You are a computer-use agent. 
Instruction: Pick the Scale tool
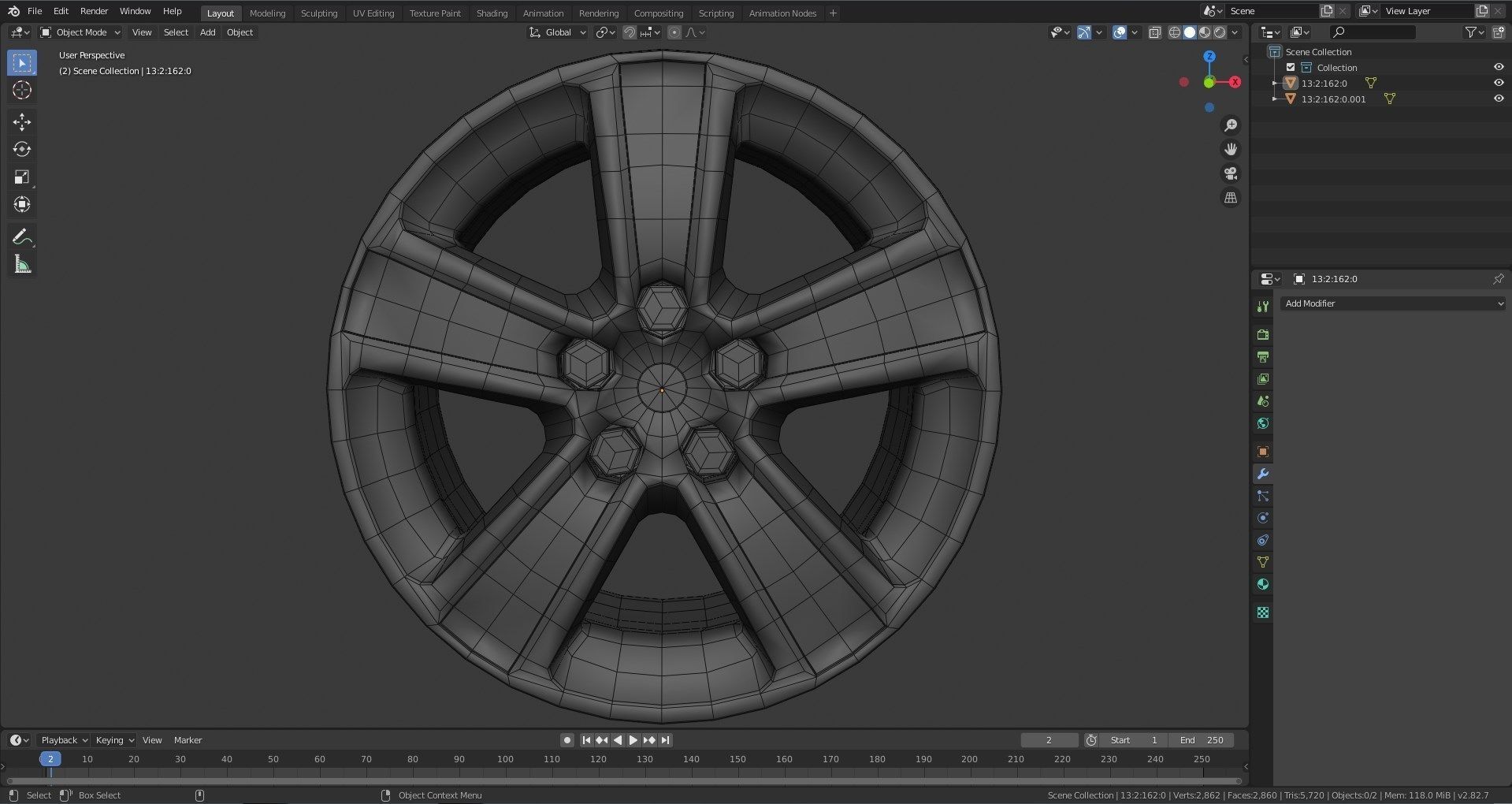22,177
